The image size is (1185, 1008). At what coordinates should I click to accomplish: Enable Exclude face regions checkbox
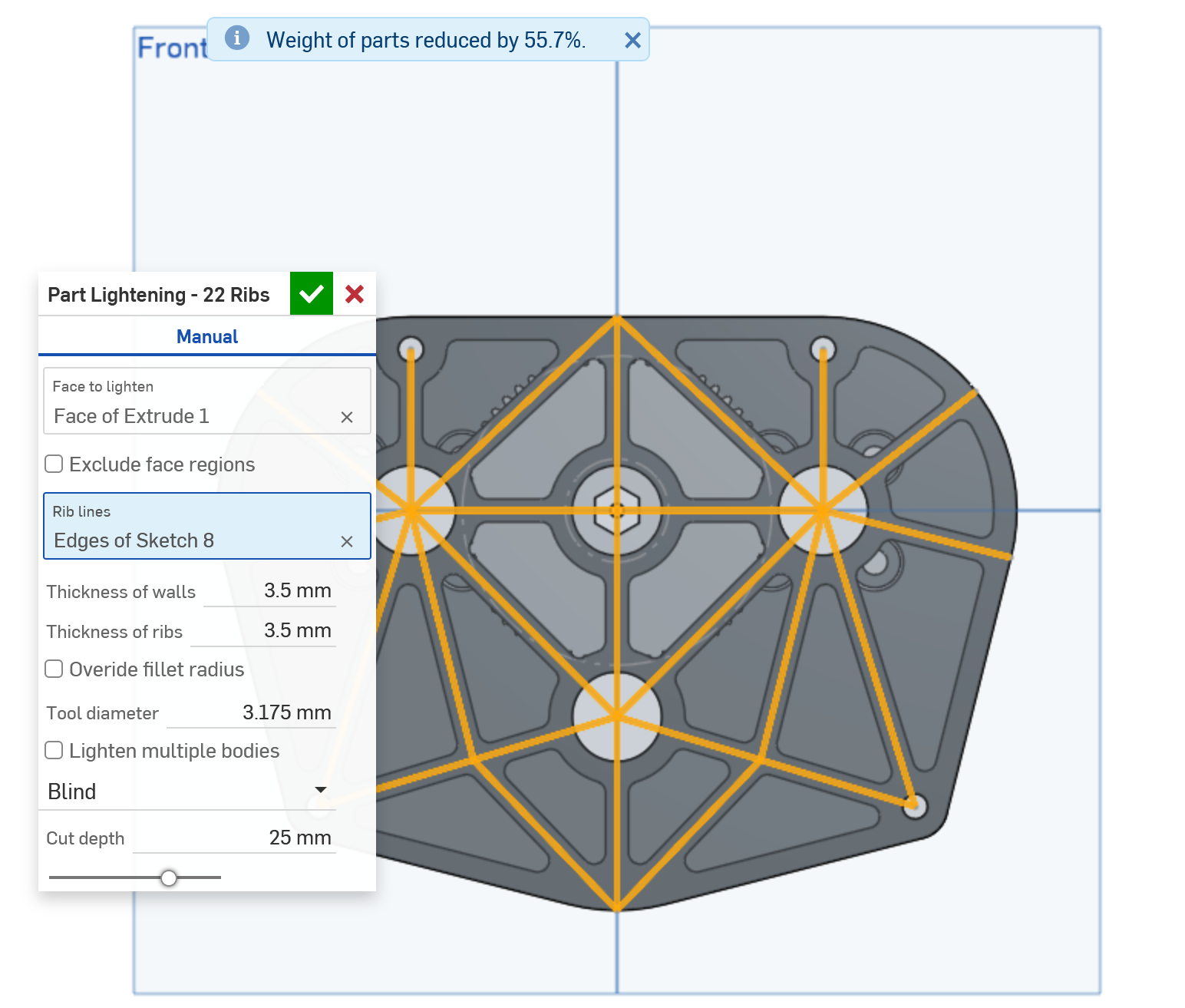click(x=54, y=464)
